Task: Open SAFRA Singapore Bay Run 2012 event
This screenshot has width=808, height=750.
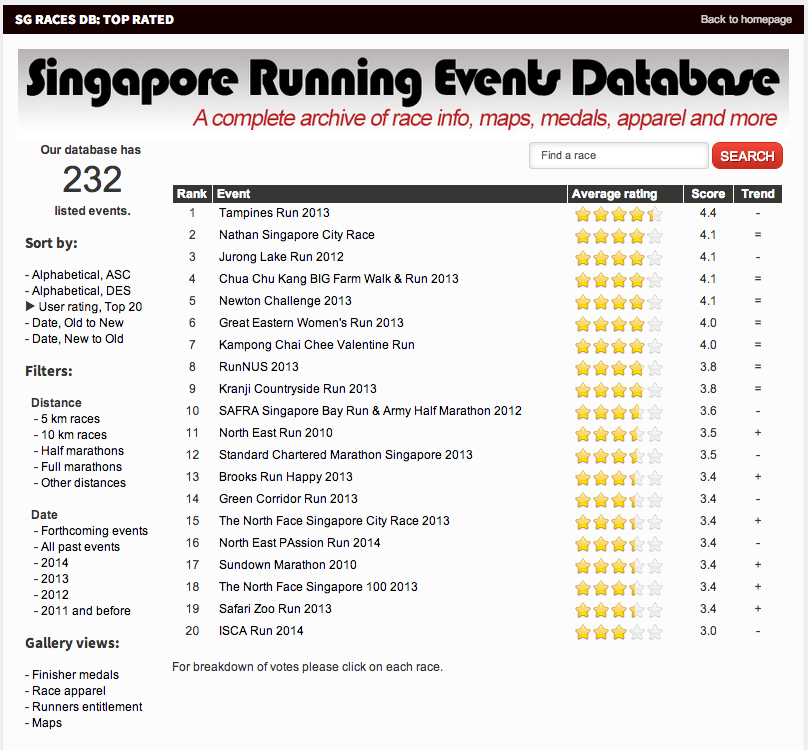Action: (371, 411)
